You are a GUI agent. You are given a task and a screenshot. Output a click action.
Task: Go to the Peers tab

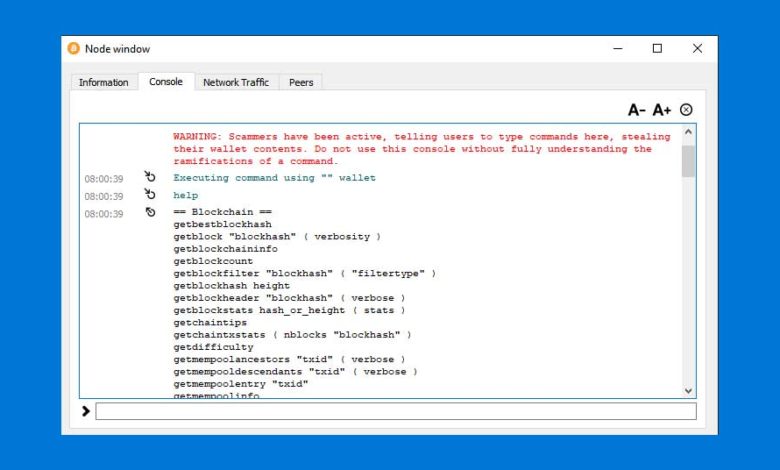[x=301, y=82]
